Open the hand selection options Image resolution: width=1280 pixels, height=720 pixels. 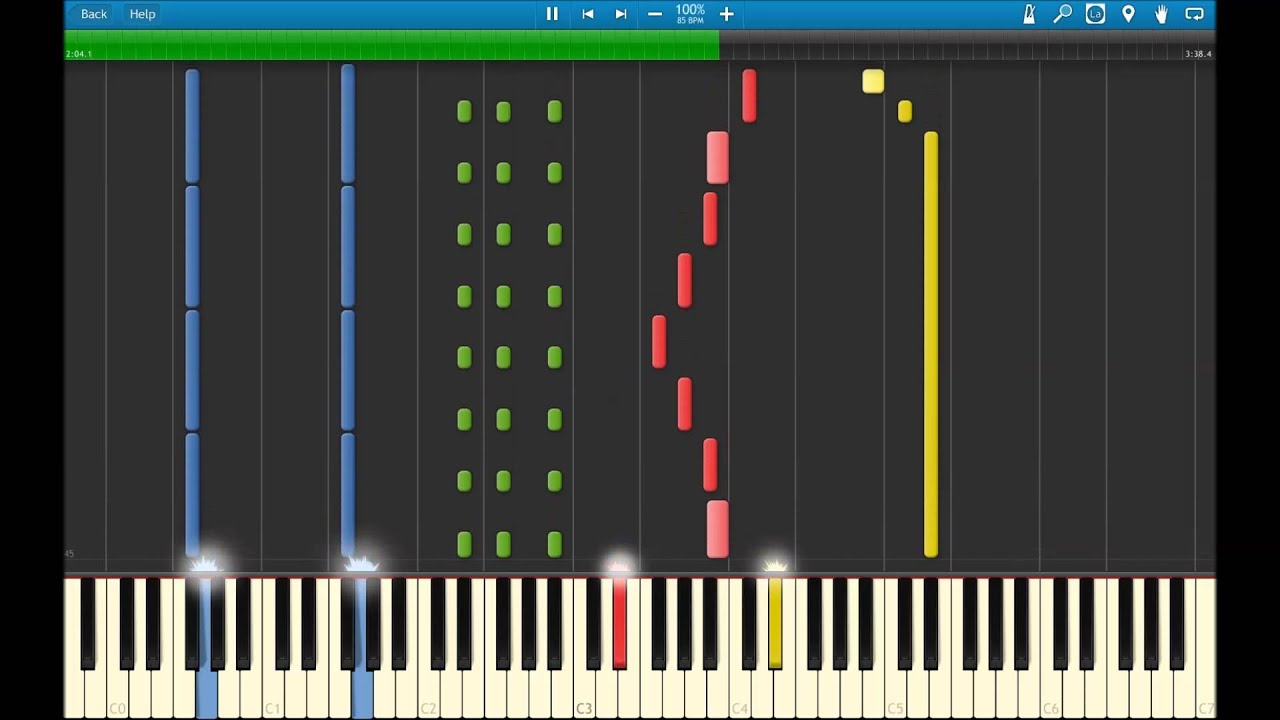pyautogui.click(x=1161, y=14)
